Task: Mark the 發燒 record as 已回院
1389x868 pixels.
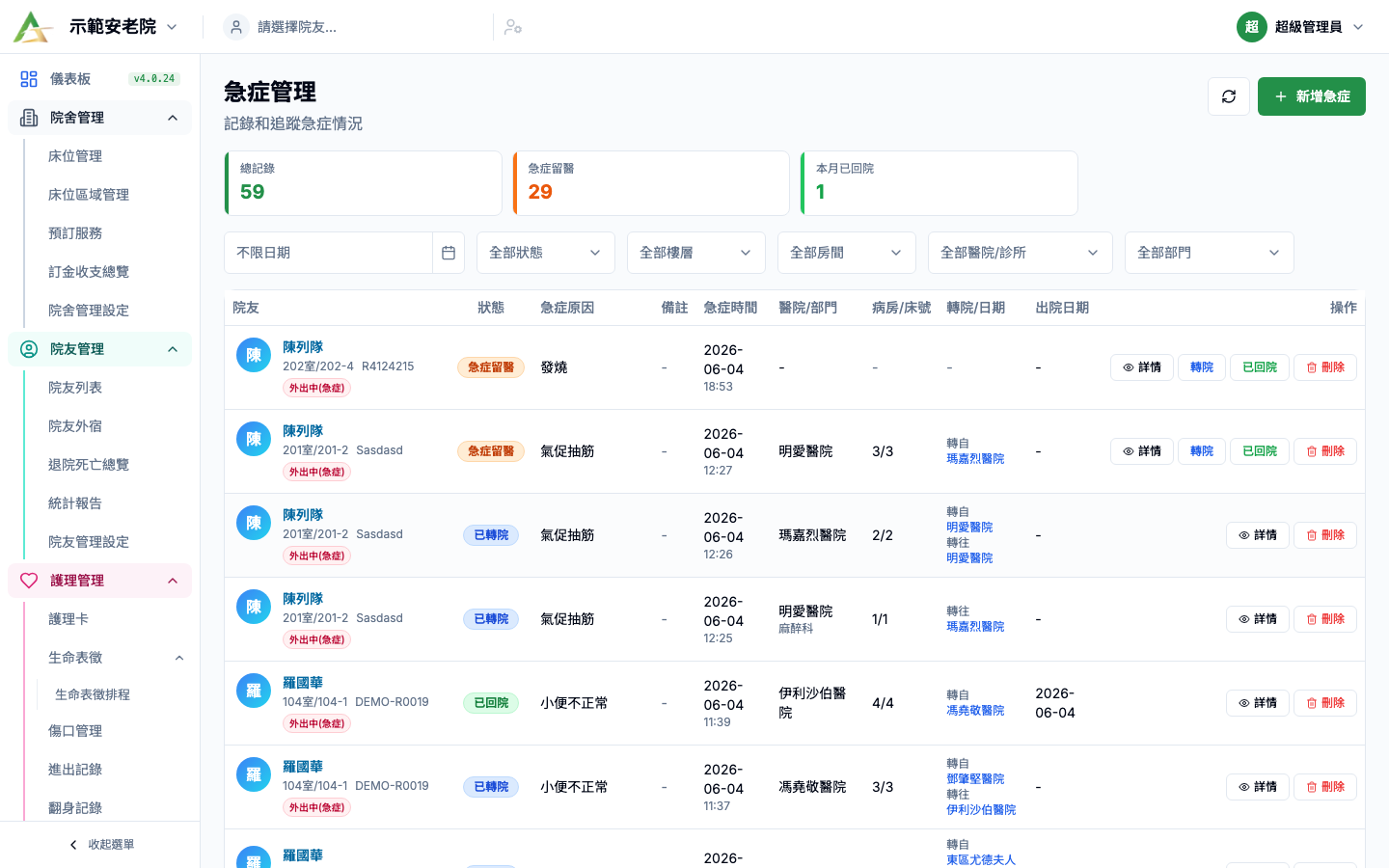Action: coord(1260,367)
